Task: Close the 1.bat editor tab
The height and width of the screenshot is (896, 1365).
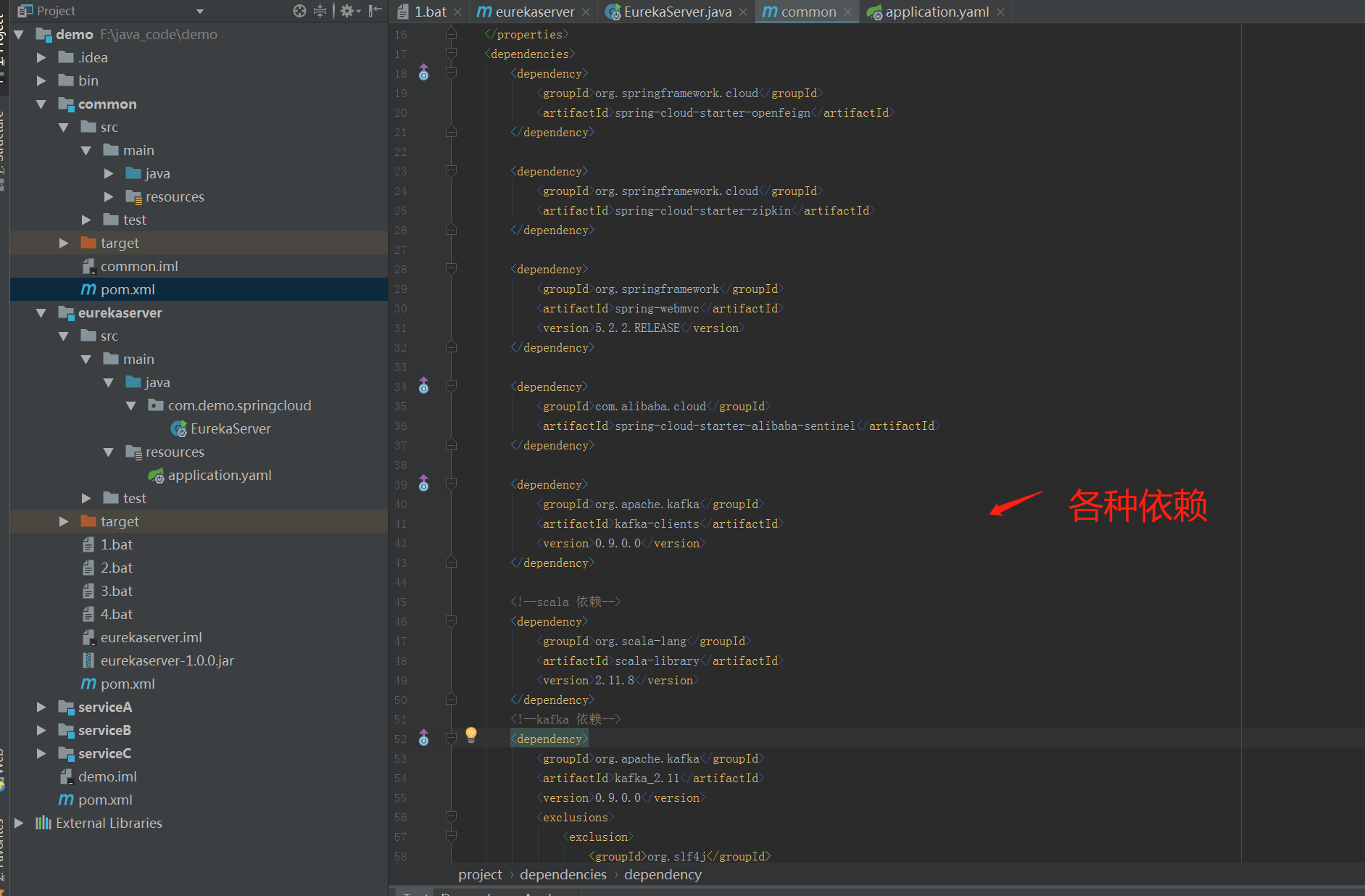Action: tap(457, 12)
